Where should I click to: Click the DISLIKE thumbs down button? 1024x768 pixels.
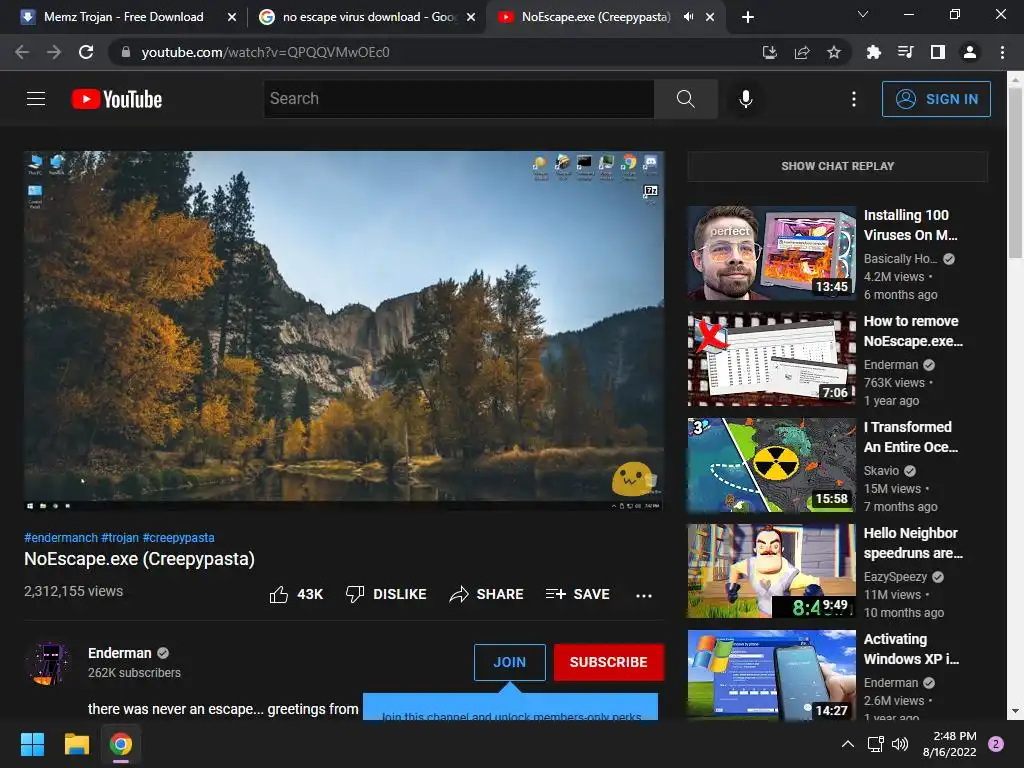[x=386, y=594]
